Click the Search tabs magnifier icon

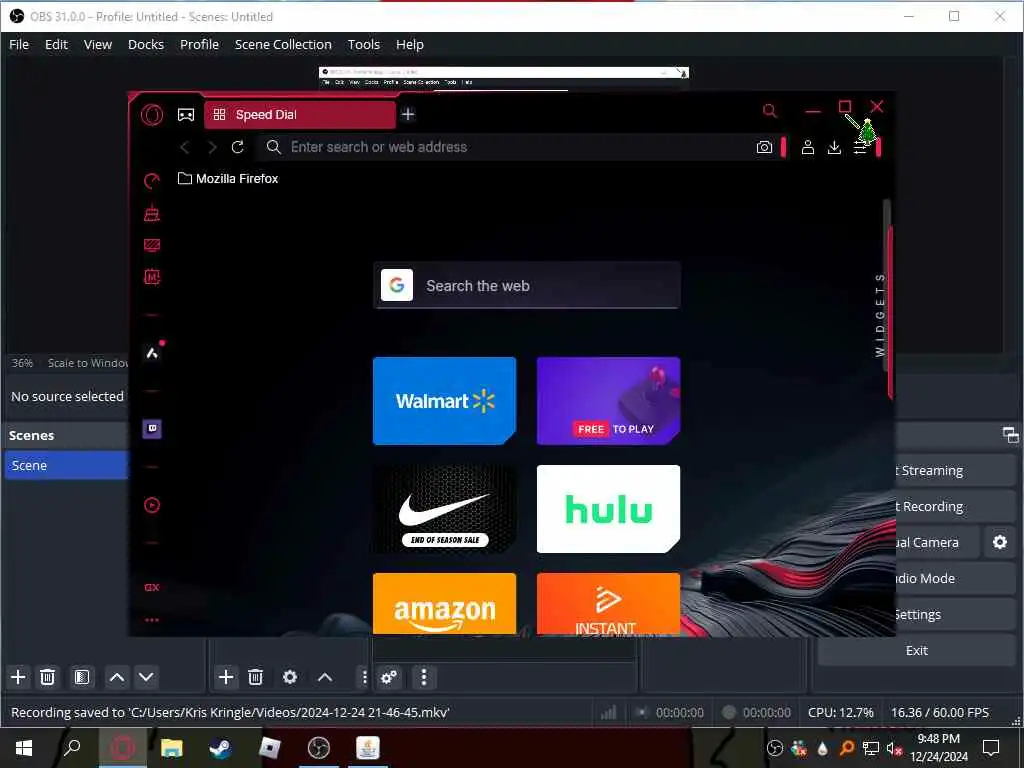click(x=770, y=111)
